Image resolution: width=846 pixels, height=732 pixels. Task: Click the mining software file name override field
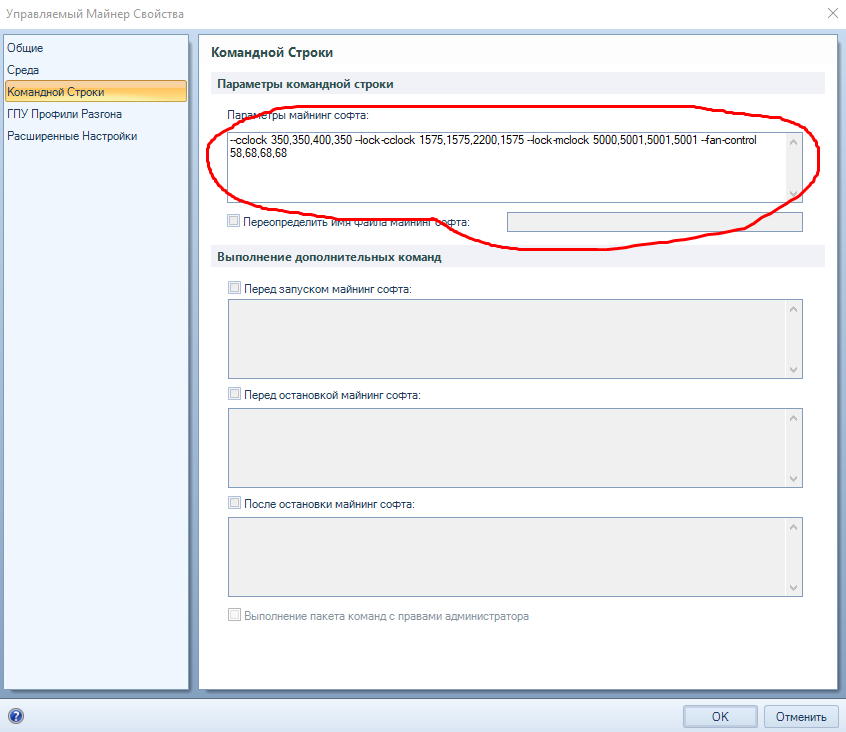coord(654,222)
